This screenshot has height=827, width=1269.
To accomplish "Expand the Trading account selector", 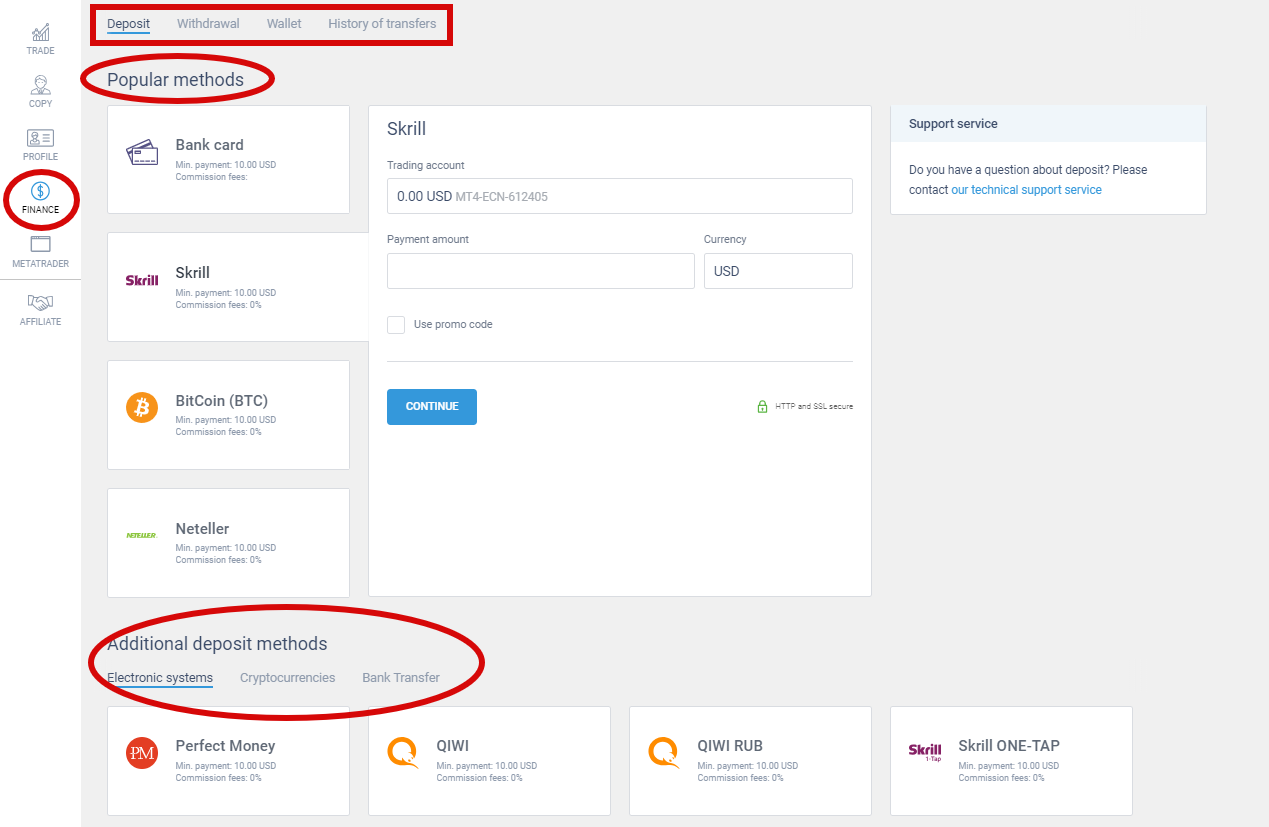I will [x=619, y=196].
